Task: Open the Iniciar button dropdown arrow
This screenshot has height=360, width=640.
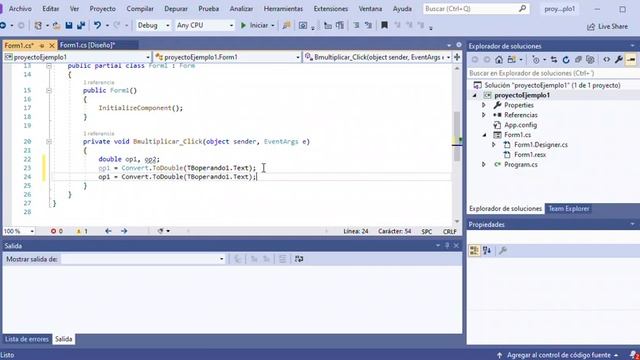Action: pos(273,25)
